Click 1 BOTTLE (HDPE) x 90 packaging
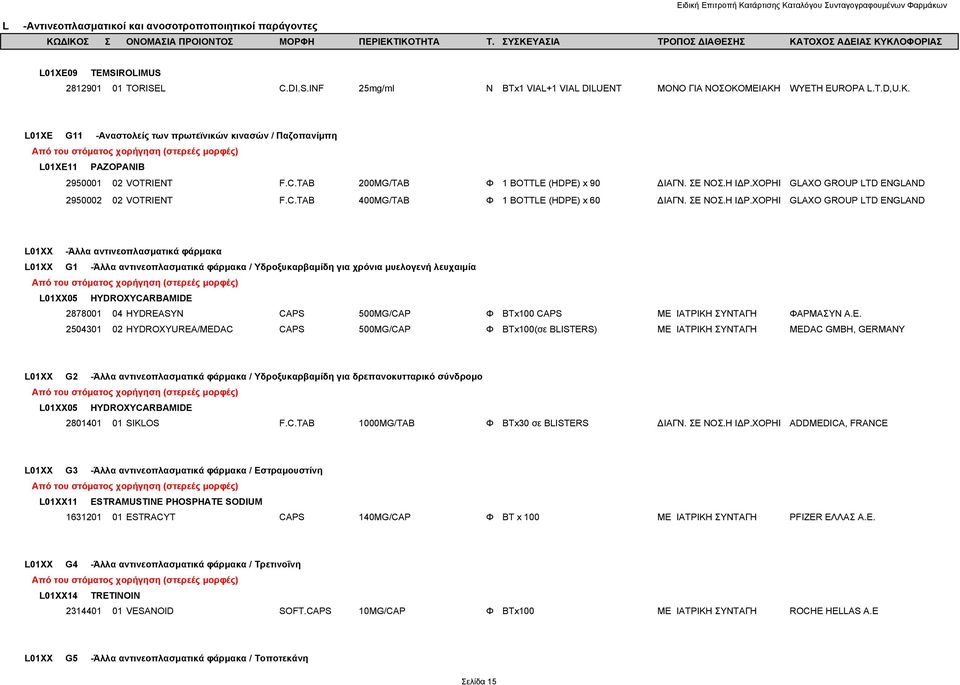The width and height of the screenshot is (960, 685). (551, 183)
